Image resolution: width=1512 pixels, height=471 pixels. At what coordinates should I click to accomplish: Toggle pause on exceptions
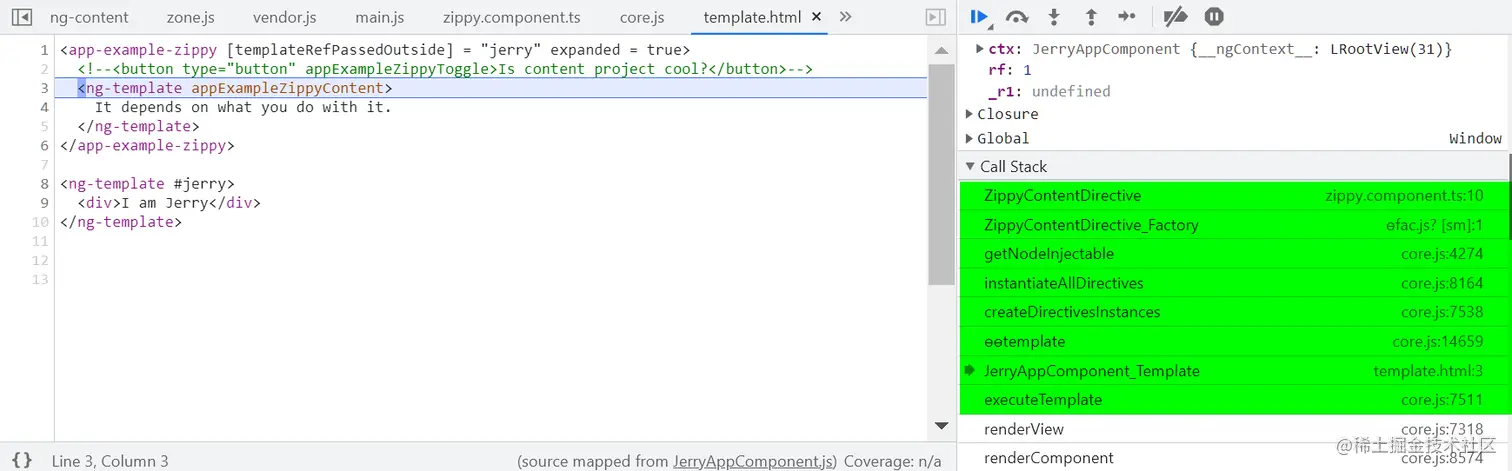[1214, 16]
